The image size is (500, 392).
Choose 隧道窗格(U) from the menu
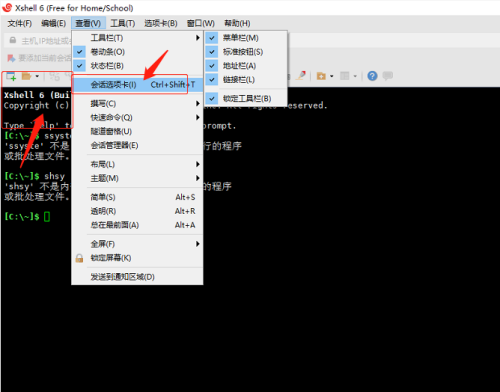(137, 131)
